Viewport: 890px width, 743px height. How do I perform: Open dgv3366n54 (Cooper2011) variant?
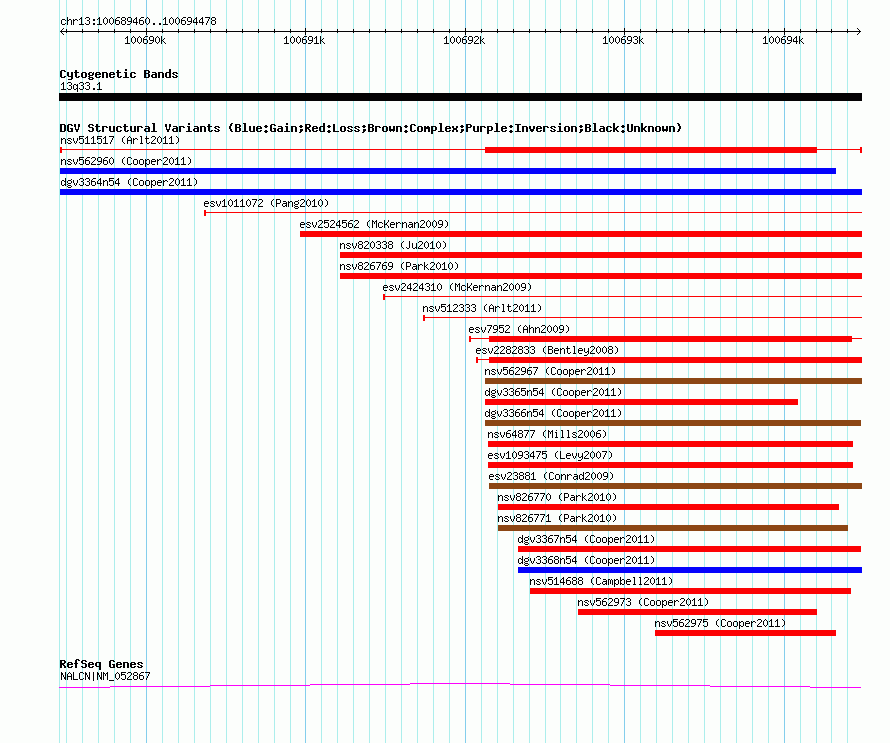[x=553, y=413]
